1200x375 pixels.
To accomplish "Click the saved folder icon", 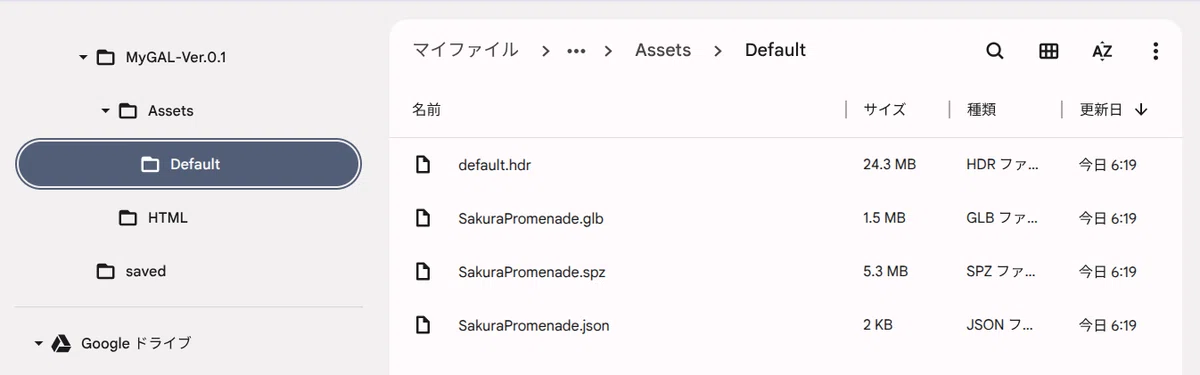I will (x=105, y=271).
